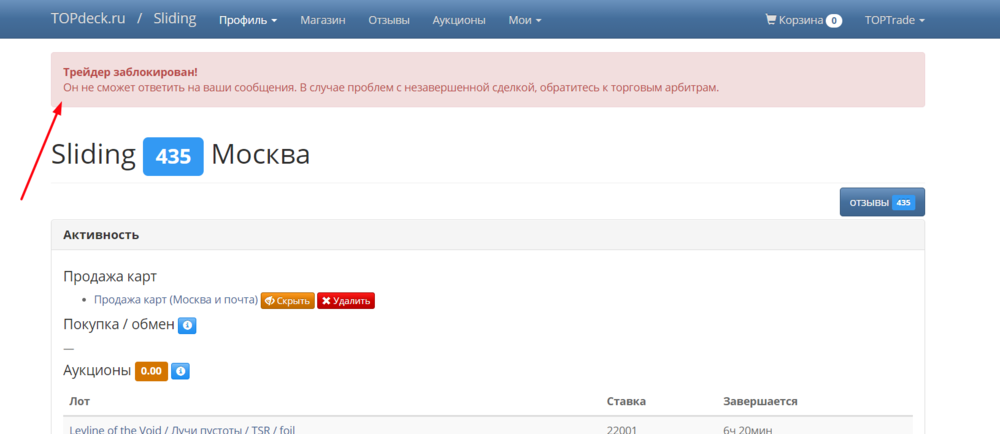The image size is (1000, 434).
Task: Click info icon next to Аукционы
Action: (180, 371)
